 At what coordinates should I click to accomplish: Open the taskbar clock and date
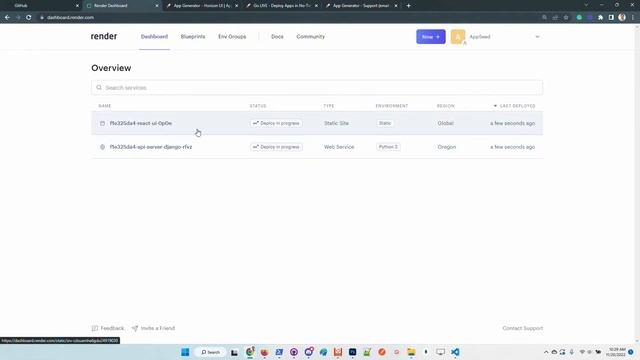[617, 352]
